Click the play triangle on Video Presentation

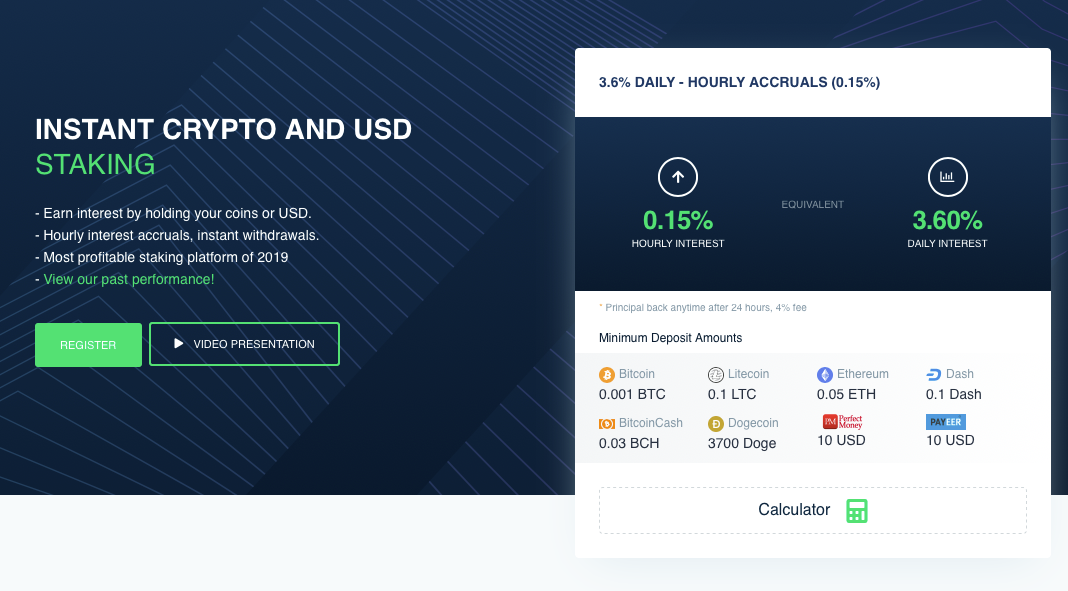[178, 343]
